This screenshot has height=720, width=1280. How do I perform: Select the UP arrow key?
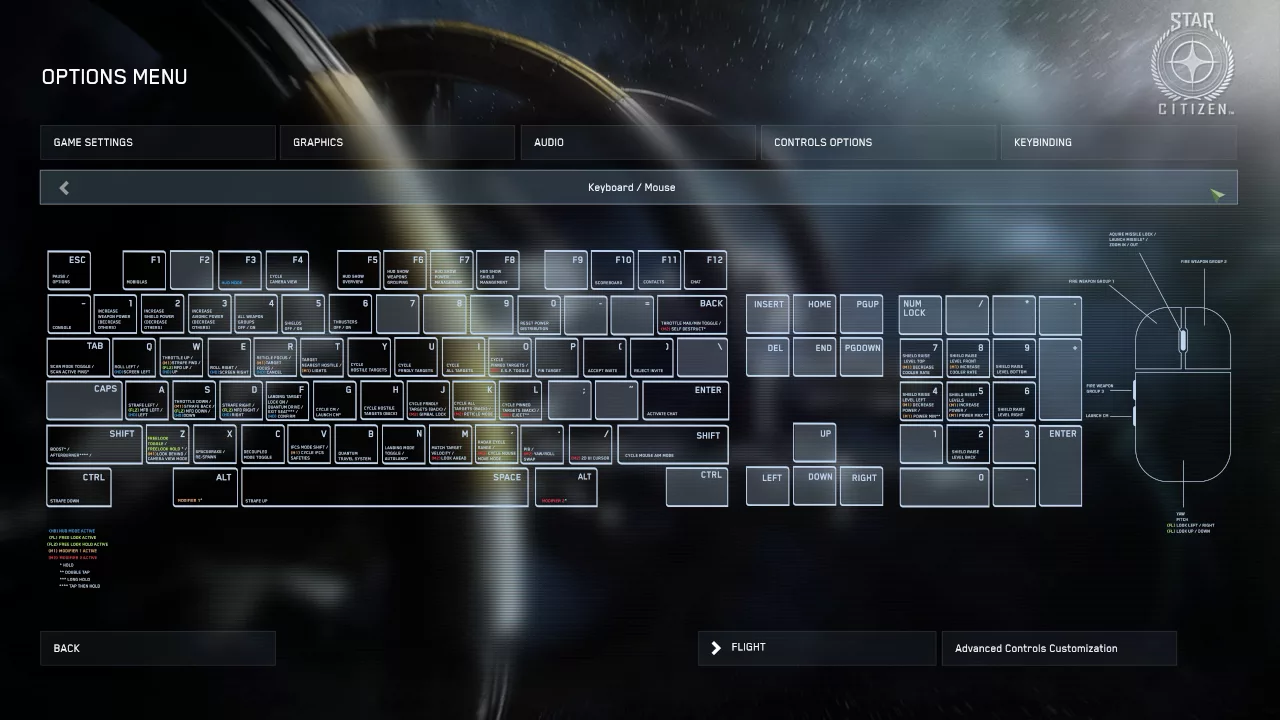815,444
